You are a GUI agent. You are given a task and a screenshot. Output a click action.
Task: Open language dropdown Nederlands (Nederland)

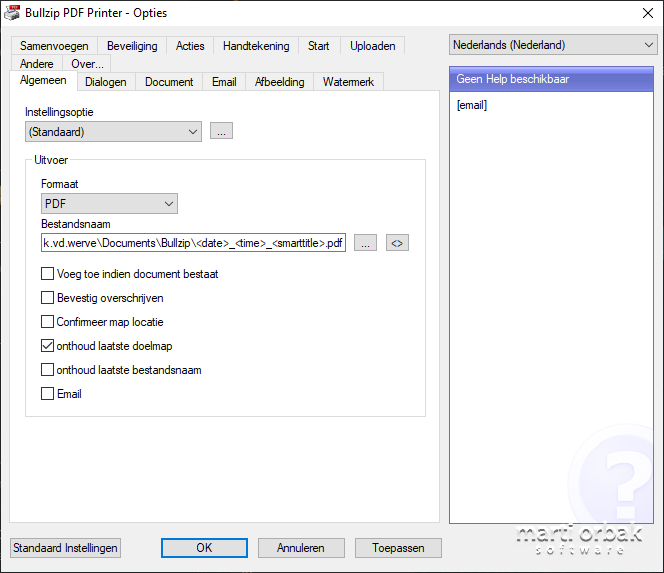(553, 45)
